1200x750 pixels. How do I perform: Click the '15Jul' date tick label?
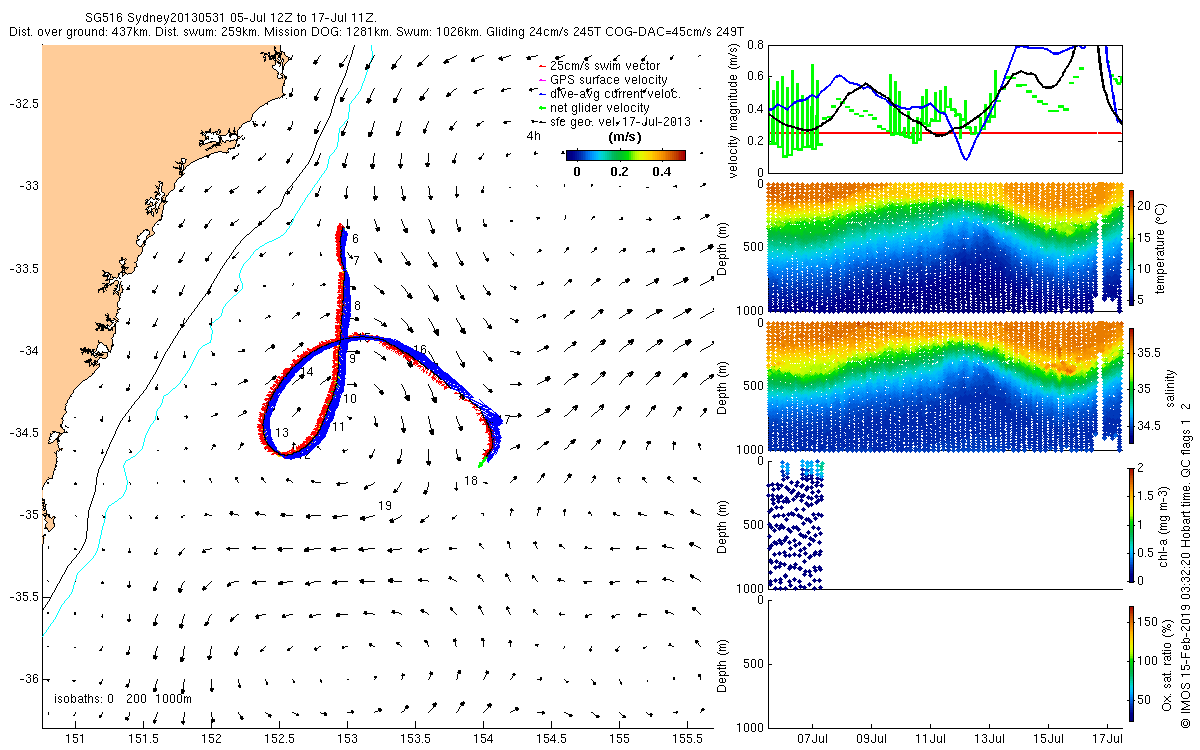pyautogui.click(x=1049, y=739)
